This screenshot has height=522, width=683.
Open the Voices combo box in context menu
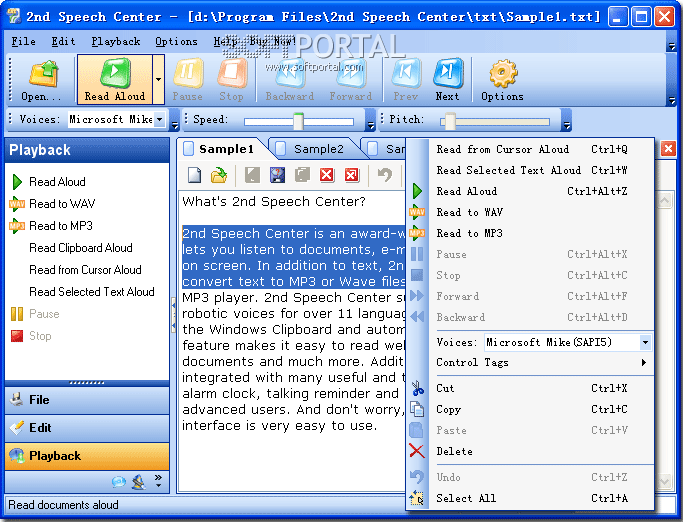pyautogui.click(x=645, y=342)
